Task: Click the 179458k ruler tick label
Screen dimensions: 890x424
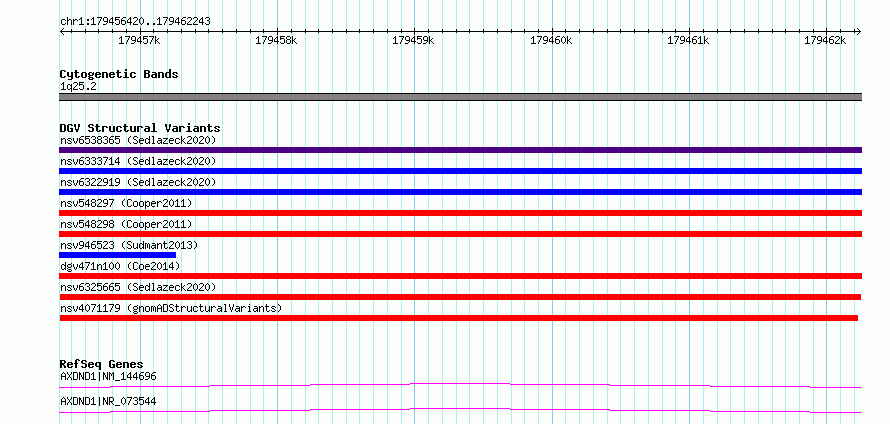Action: [276, 40]
